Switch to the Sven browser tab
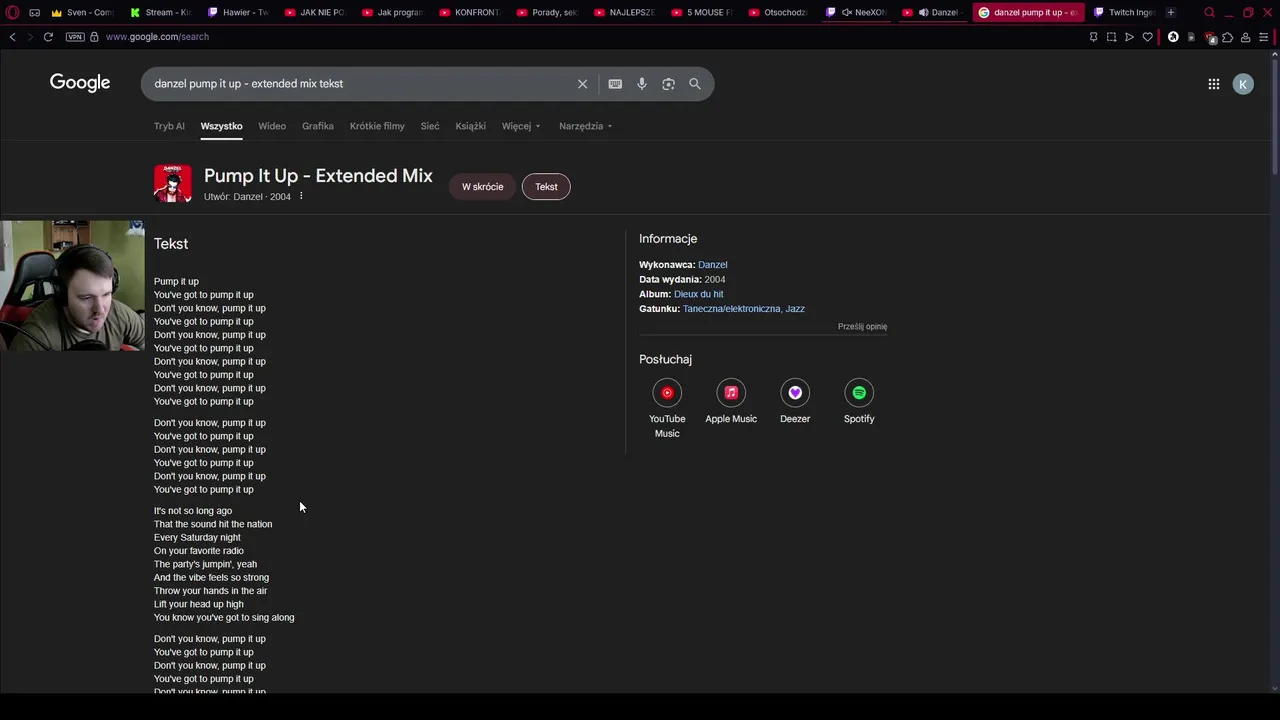Image resolution: width=1280 pixels, height=720 pixels. pos(82,13)
